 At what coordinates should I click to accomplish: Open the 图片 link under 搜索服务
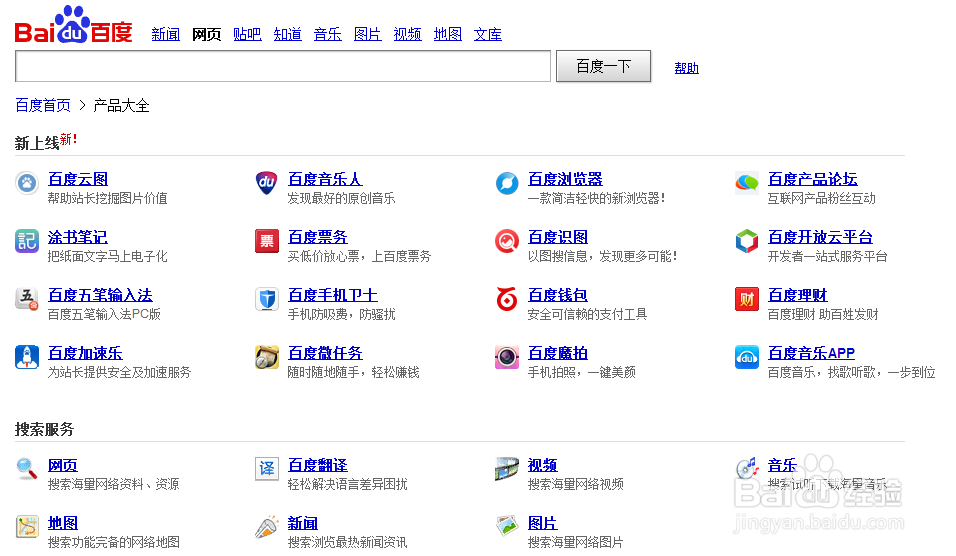click(x=543, y=523)
